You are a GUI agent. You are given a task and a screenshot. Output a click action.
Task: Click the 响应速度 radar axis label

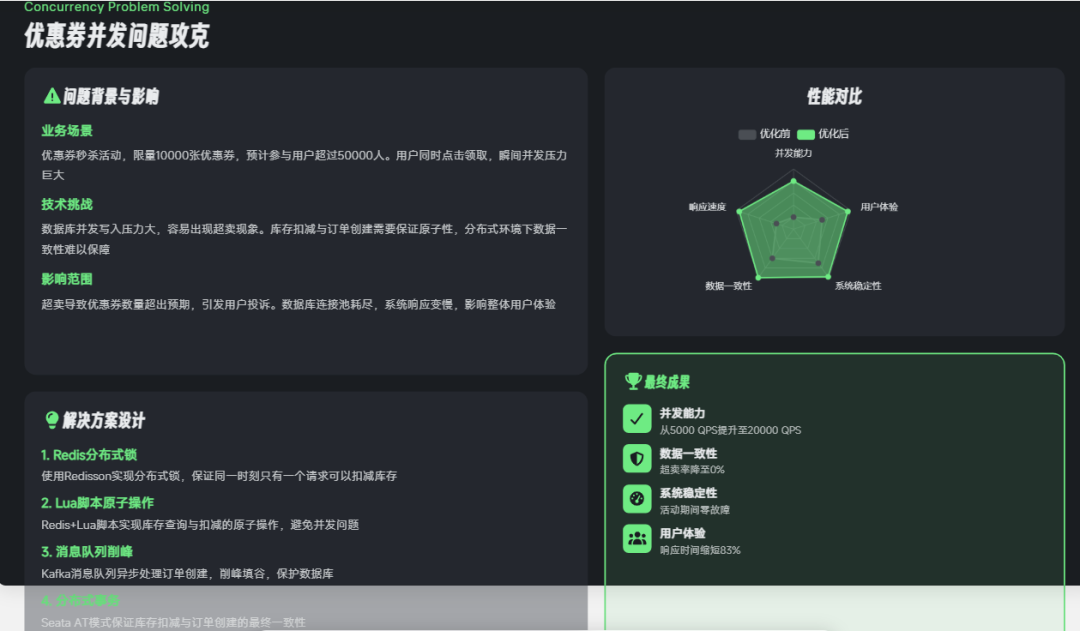(x=707, y=207)
